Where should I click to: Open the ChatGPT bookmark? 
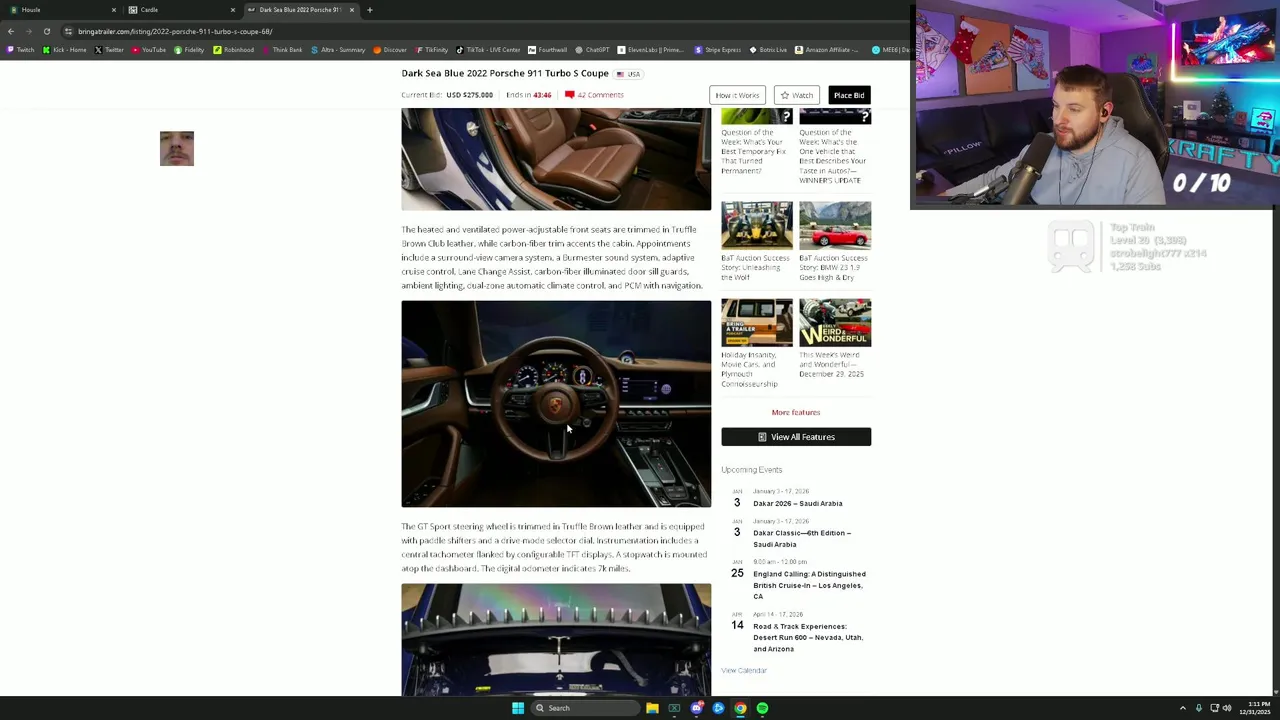pos(592,50)
